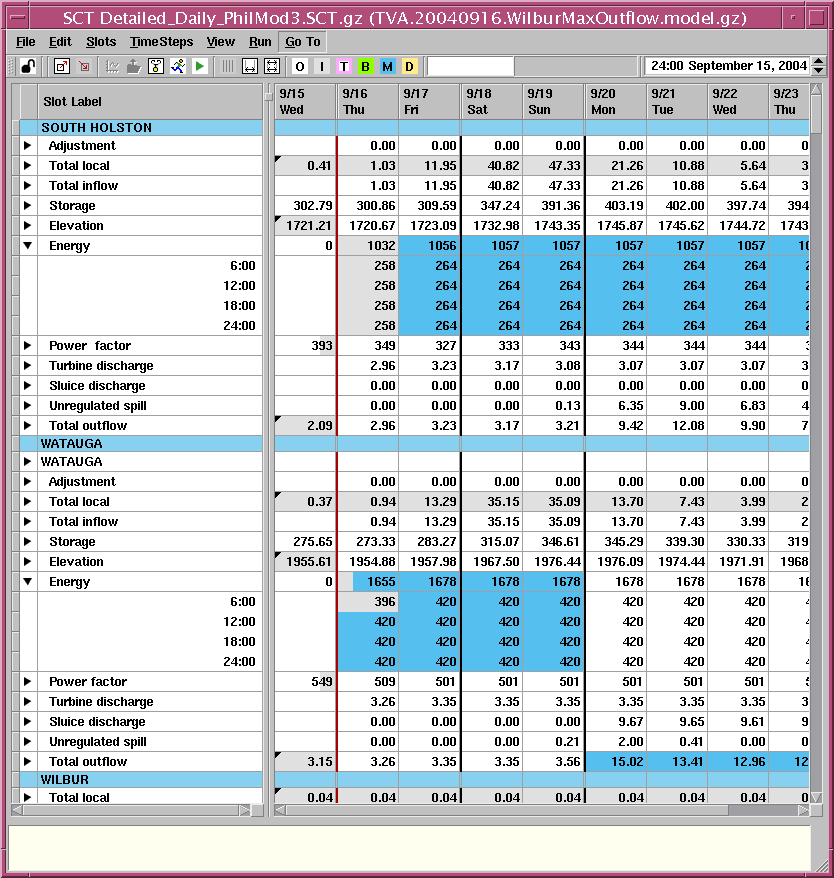Start the run with the green play button
The image size is (834, 878).
[x=199, y=67]
